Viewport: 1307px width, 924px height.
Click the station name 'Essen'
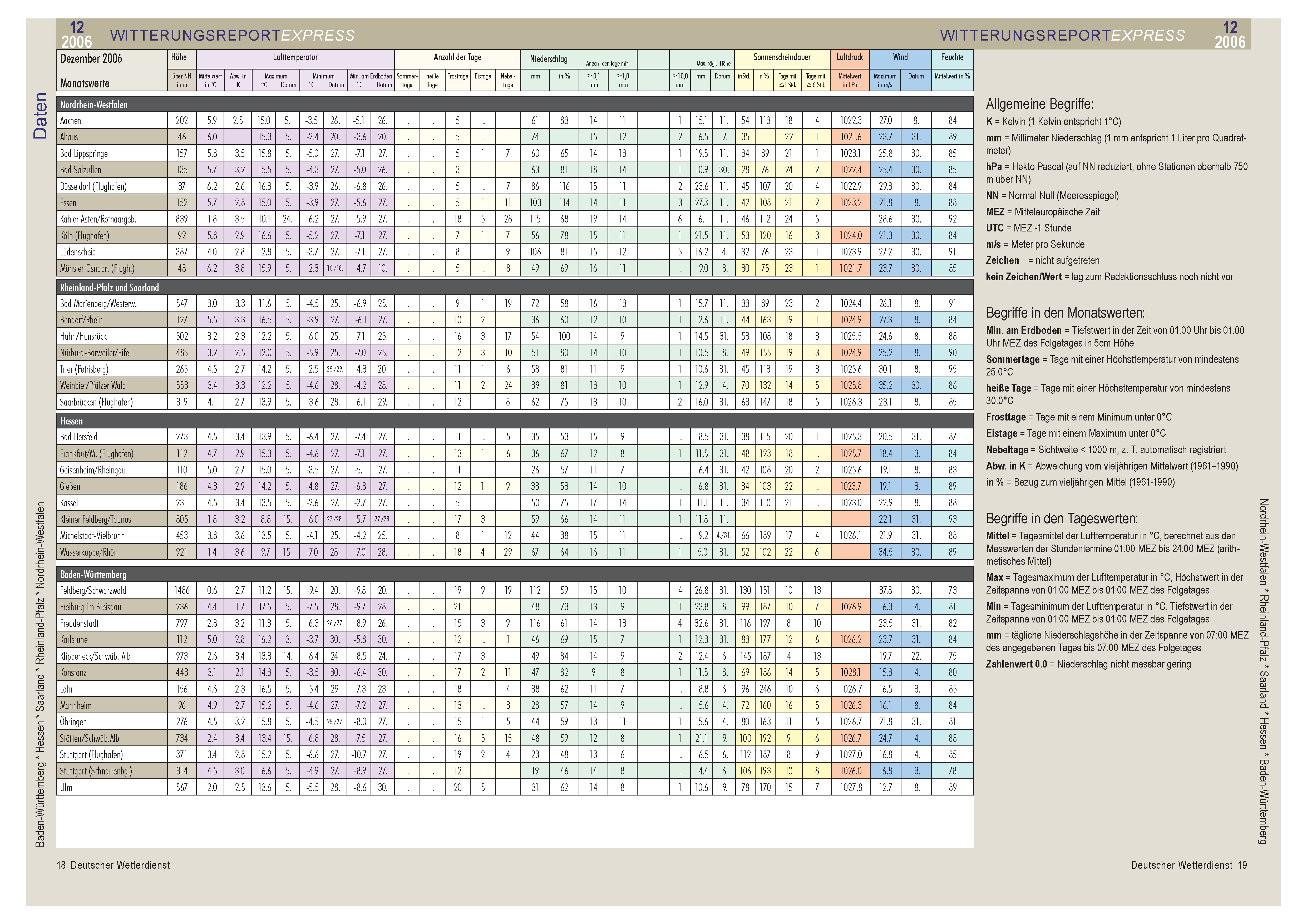(68, 203)
